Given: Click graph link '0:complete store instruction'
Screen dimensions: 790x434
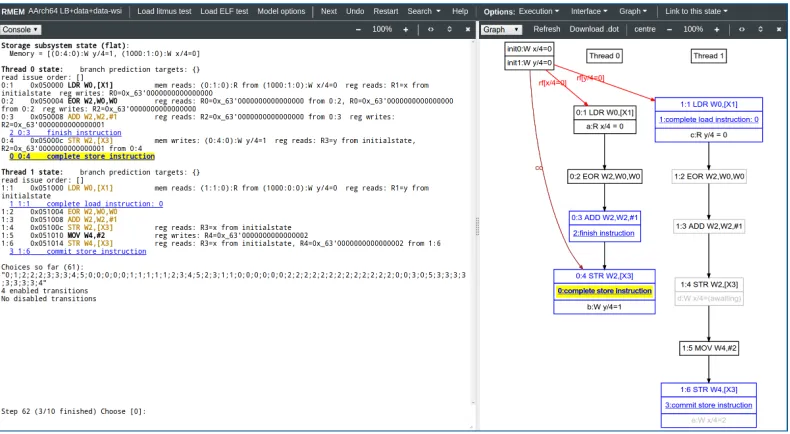Looking at the screenshot, I should [604, 291].
